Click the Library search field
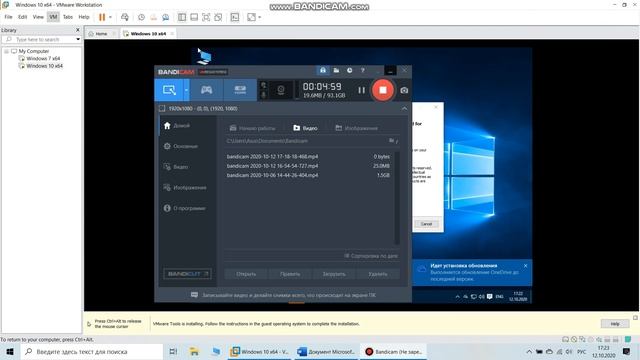This screenshot has width=640, height=360. 38,40
